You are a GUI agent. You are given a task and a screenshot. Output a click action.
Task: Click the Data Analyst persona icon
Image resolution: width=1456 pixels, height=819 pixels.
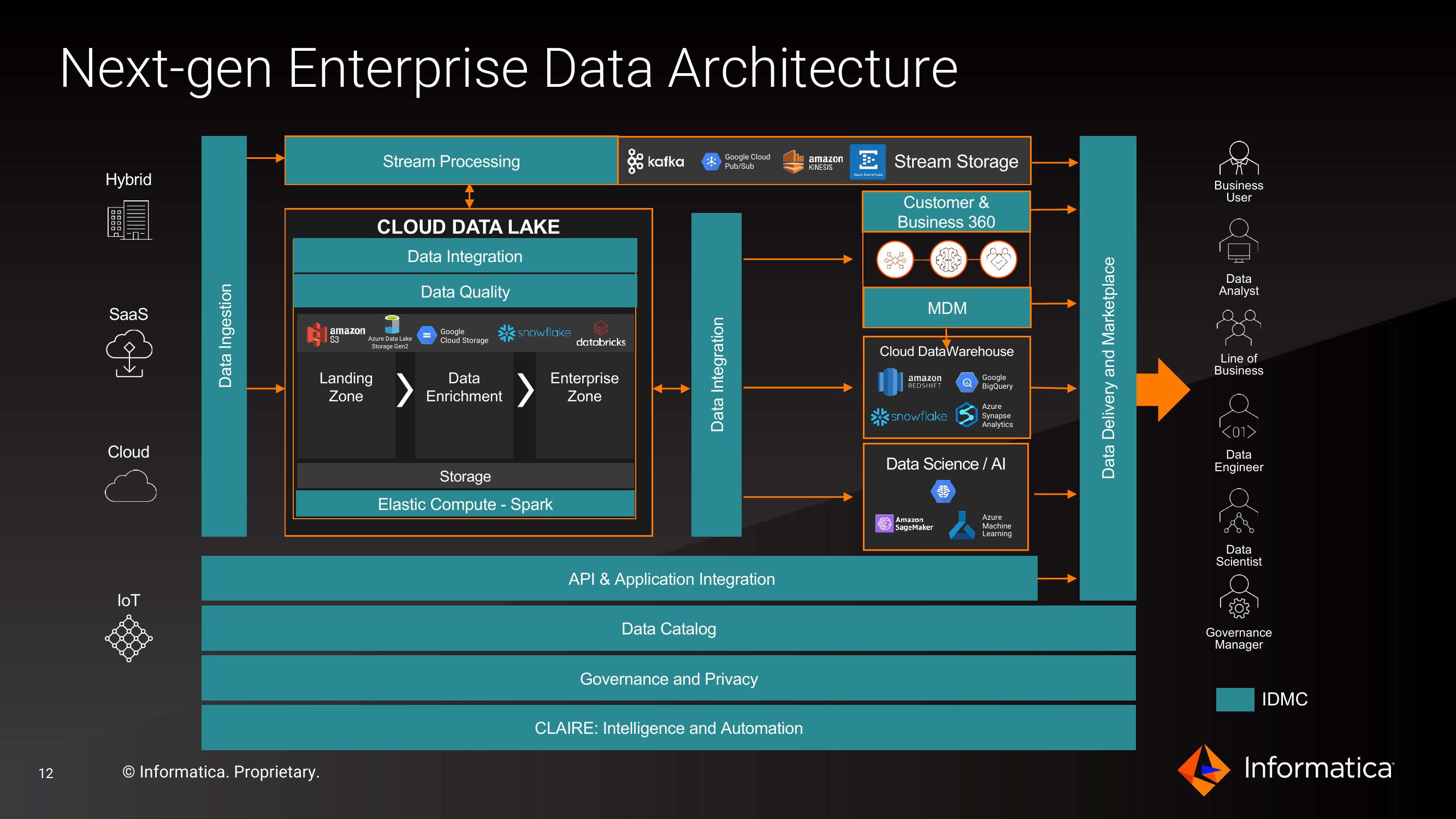(x=1239, y=241)
